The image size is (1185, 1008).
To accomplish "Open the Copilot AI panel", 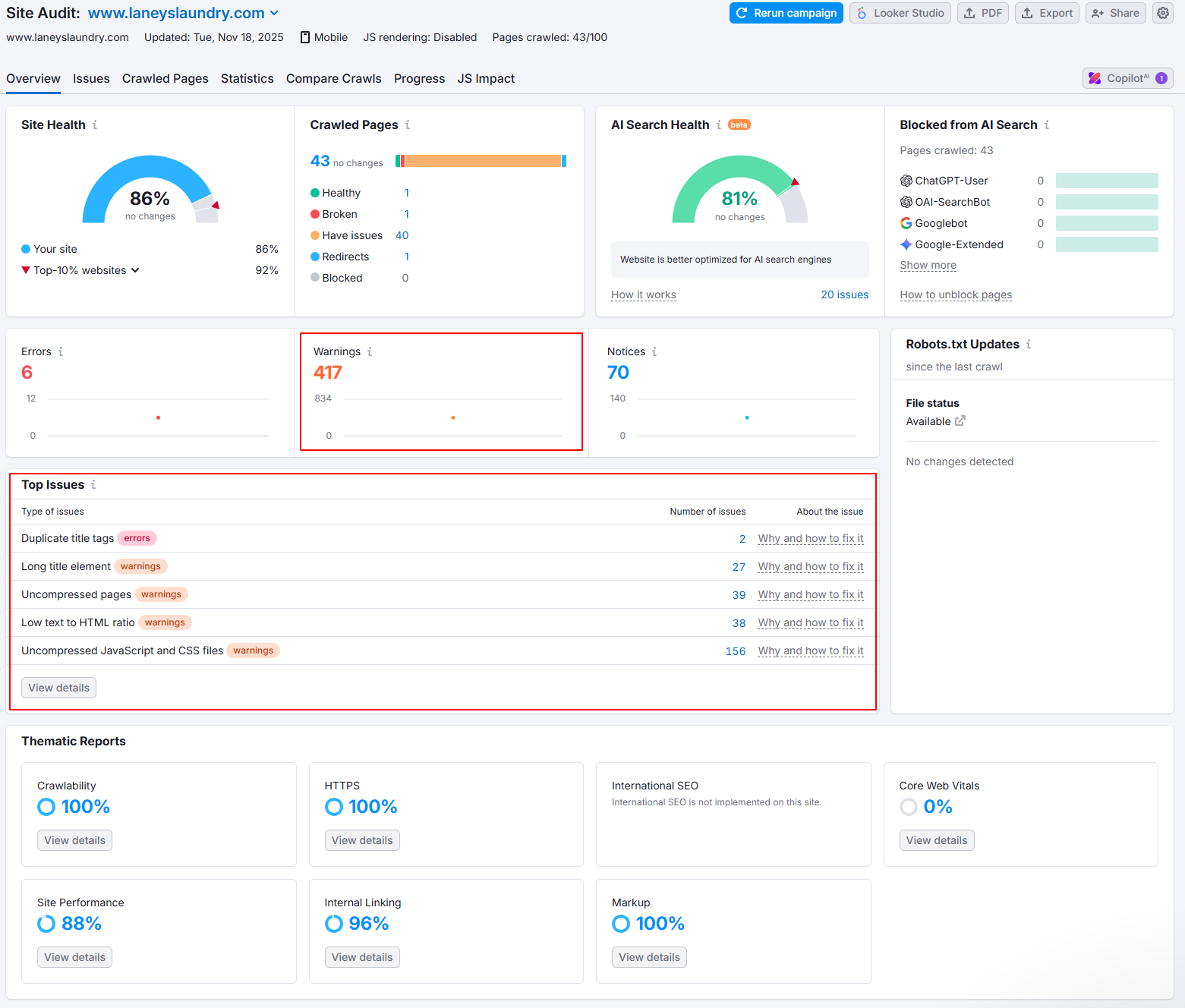I will point(1127,78).
